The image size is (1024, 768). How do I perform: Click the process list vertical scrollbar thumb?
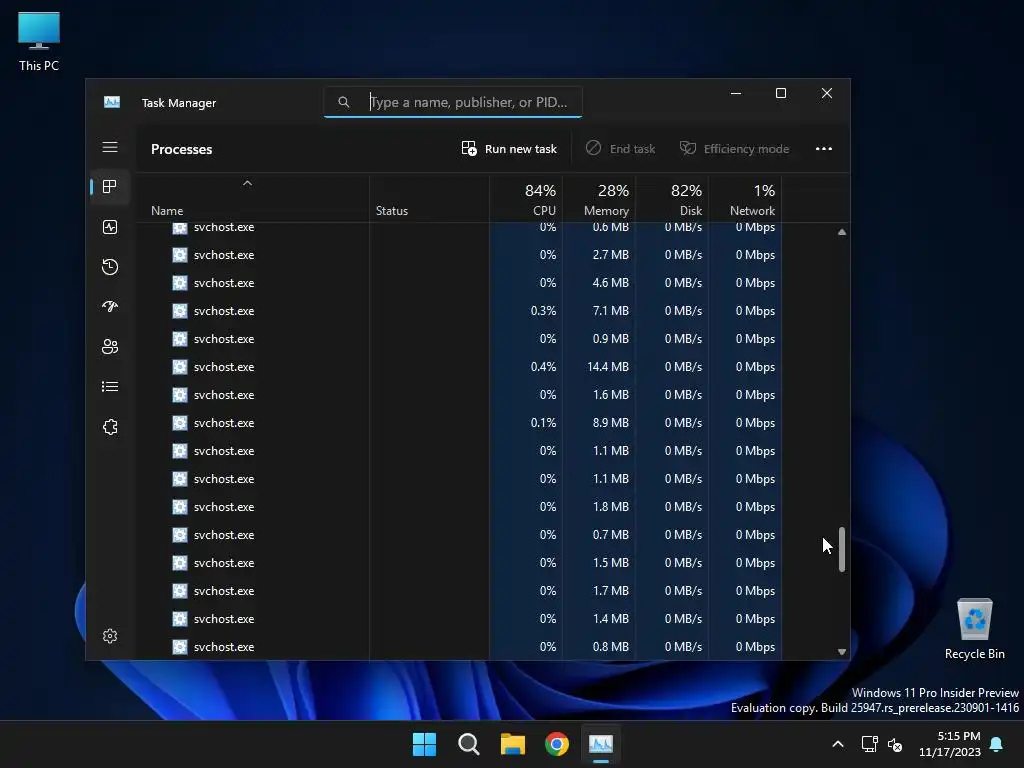pyautogui.click(x=842, y=550)
